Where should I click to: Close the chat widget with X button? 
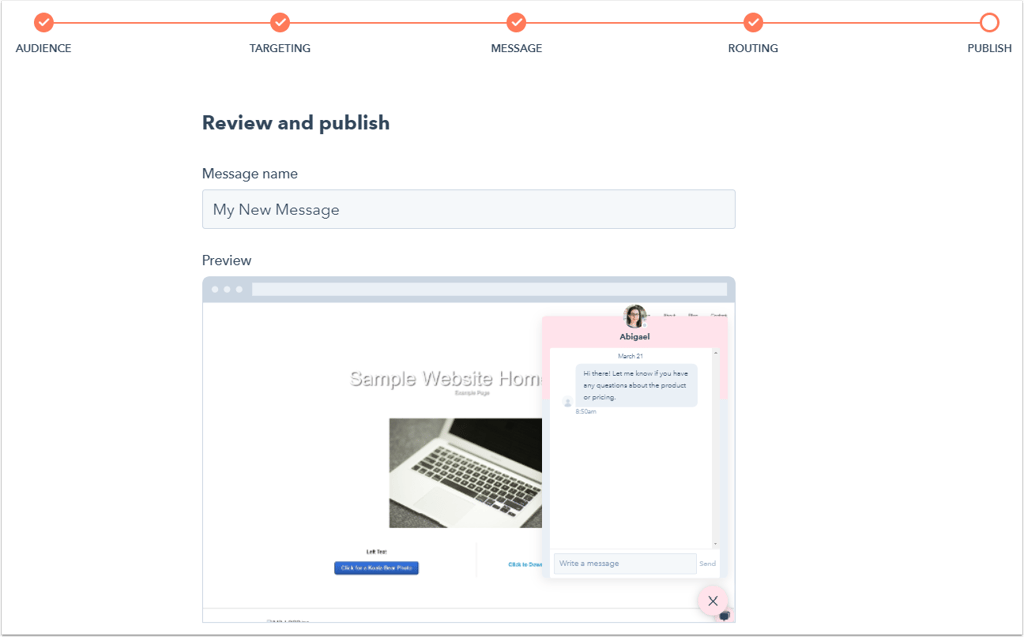pyautogui.click(x=712, y=601)
